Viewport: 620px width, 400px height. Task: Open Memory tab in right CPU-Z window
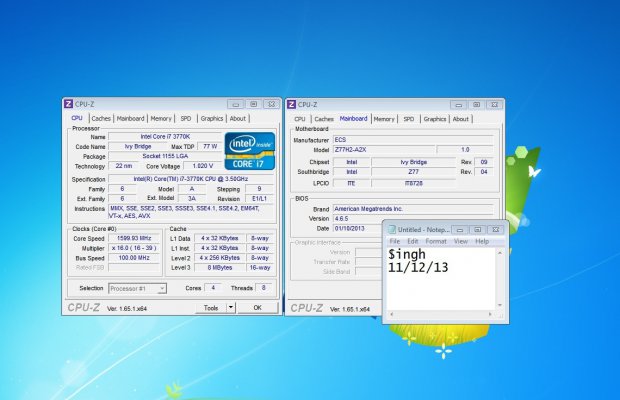384,119
